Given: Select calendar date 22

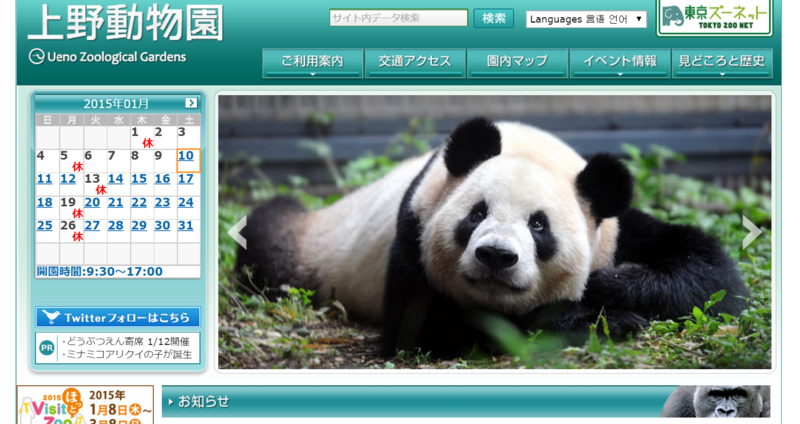Looking at the screenshot, I should tap(139, 203).
